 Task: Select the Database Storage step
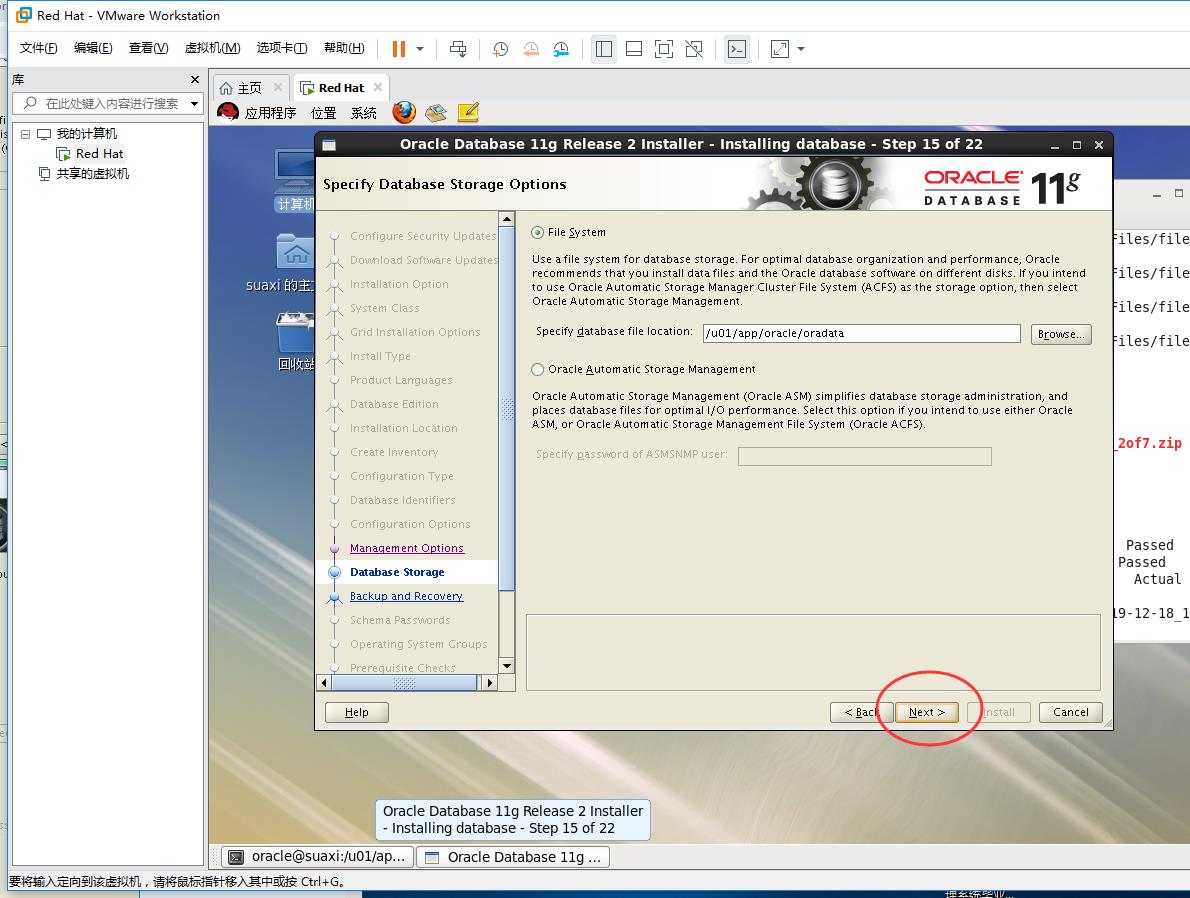397,572
